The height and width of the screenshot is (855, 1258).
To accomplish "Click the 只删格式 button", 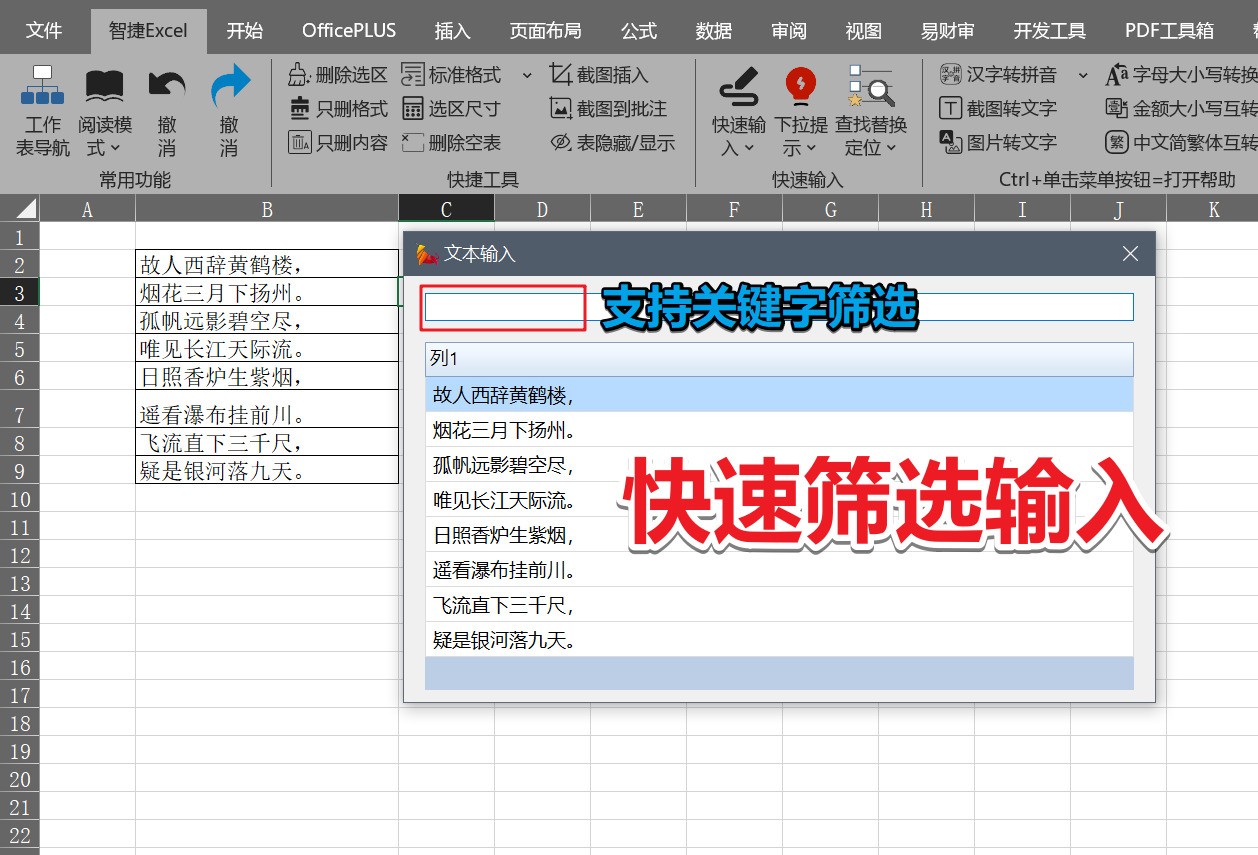I will pyautogui.click(x=339, y=109).
